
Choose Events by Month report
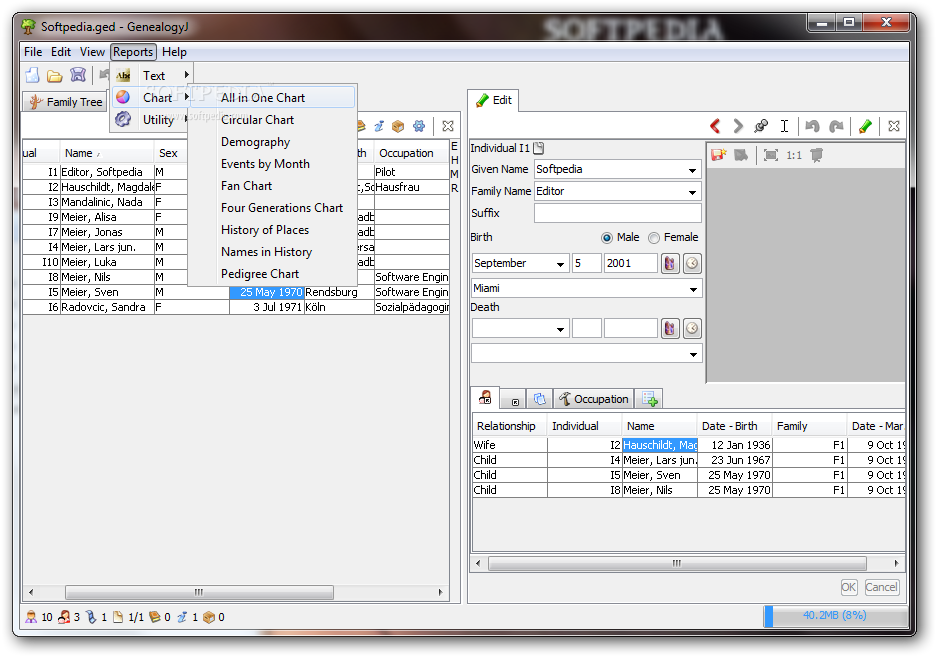[272, 164]
